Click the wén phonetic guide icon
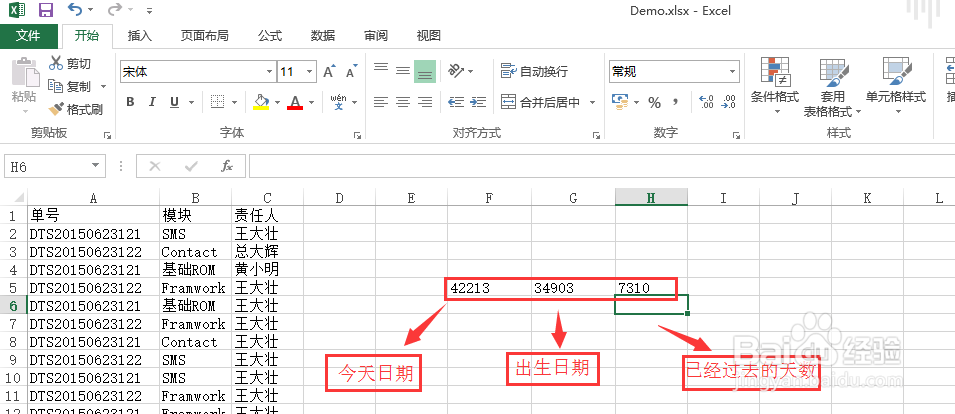This screenshot has width=955, height=414. tap(338, 102)
